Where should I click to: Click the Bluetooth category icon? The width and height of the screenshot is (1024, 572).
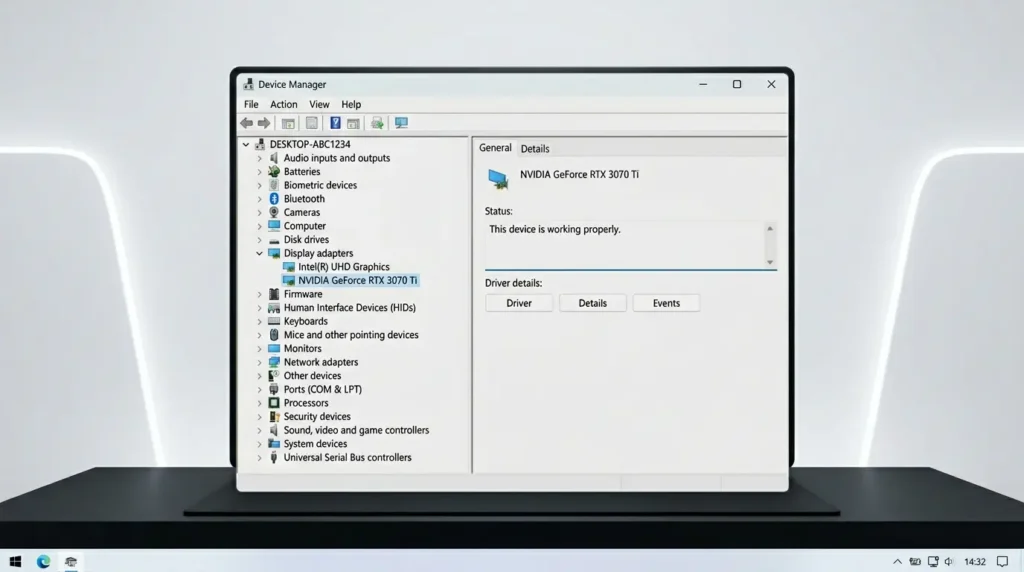tap(274, 199)
